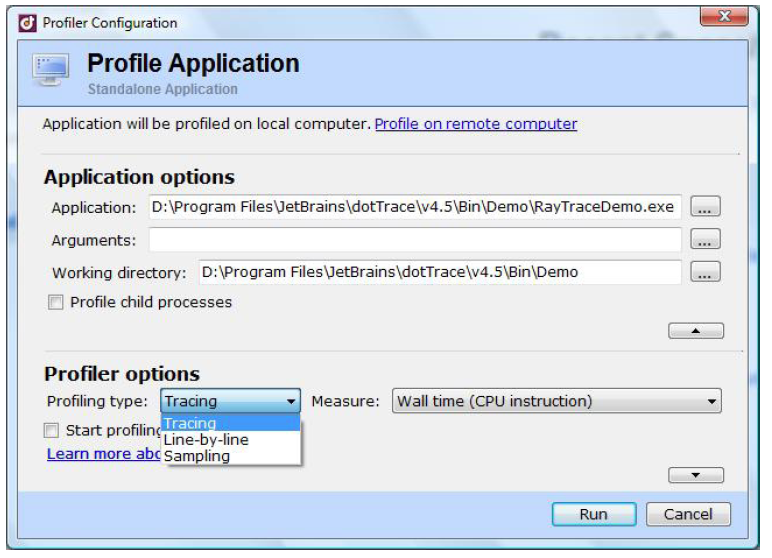The width and height of the screenshot is (772, 558).
Task: Toggle the Start profiling checkbox
Action: (52, 431)
